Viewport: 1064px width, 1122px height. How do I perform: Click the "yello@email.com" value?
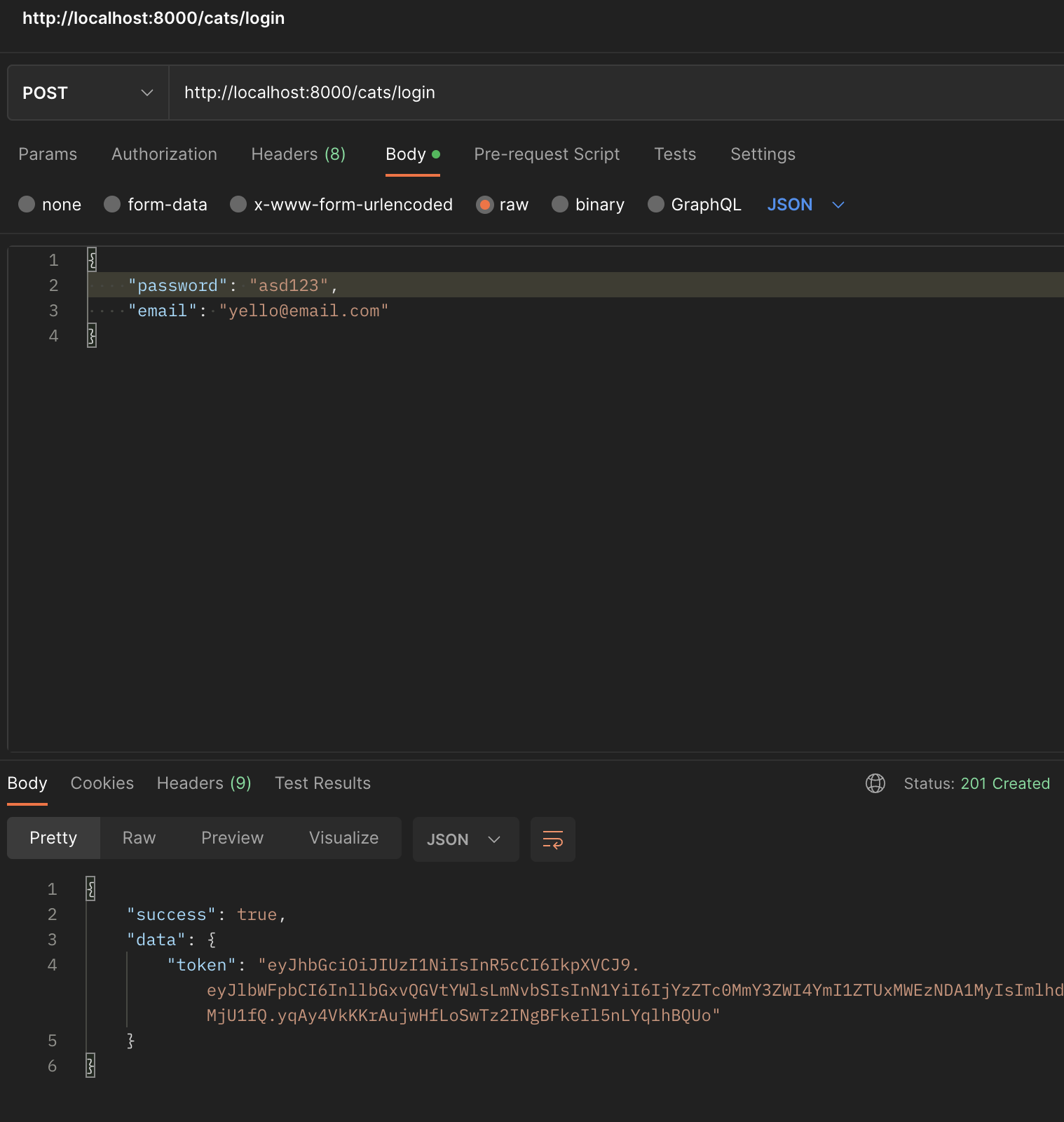pyautogui.click(x=303, y=311)
